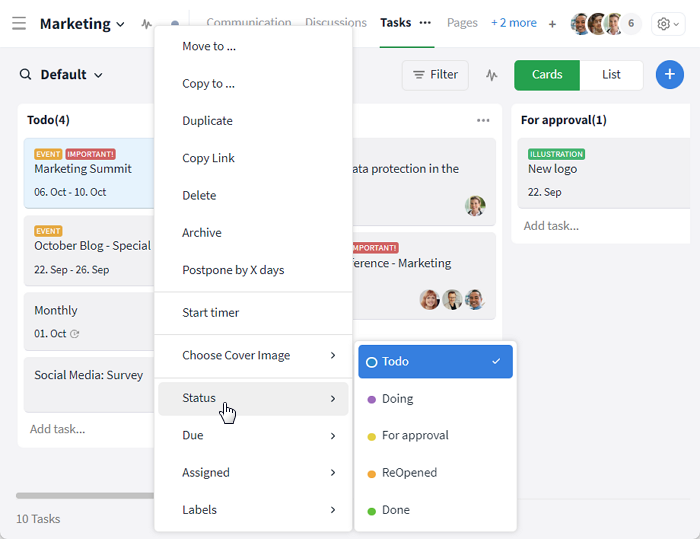This screenshot has height=539, width=700.
Task: Open Tasks tab three-dots menu
Action: (x=425, y=23)
